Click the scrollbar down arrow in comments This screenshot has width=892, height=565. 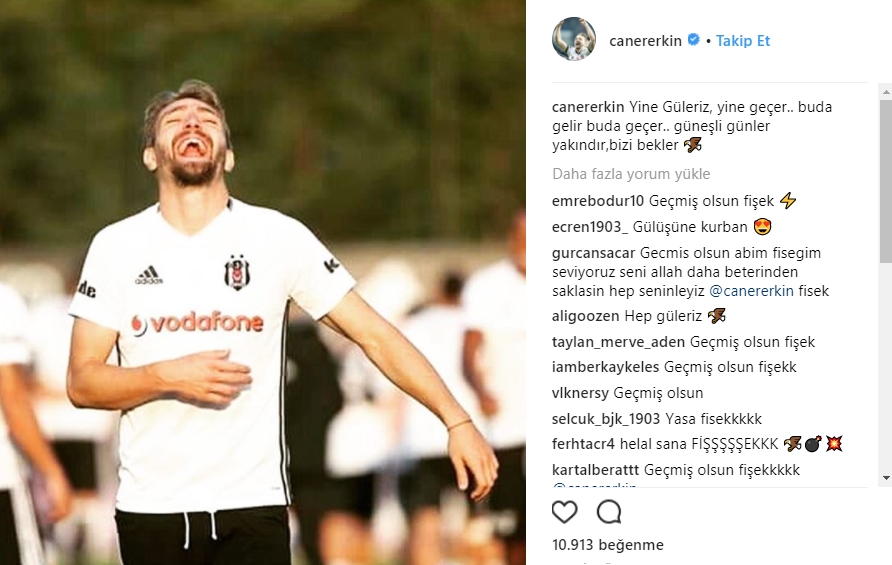click(x=886, y=478)
